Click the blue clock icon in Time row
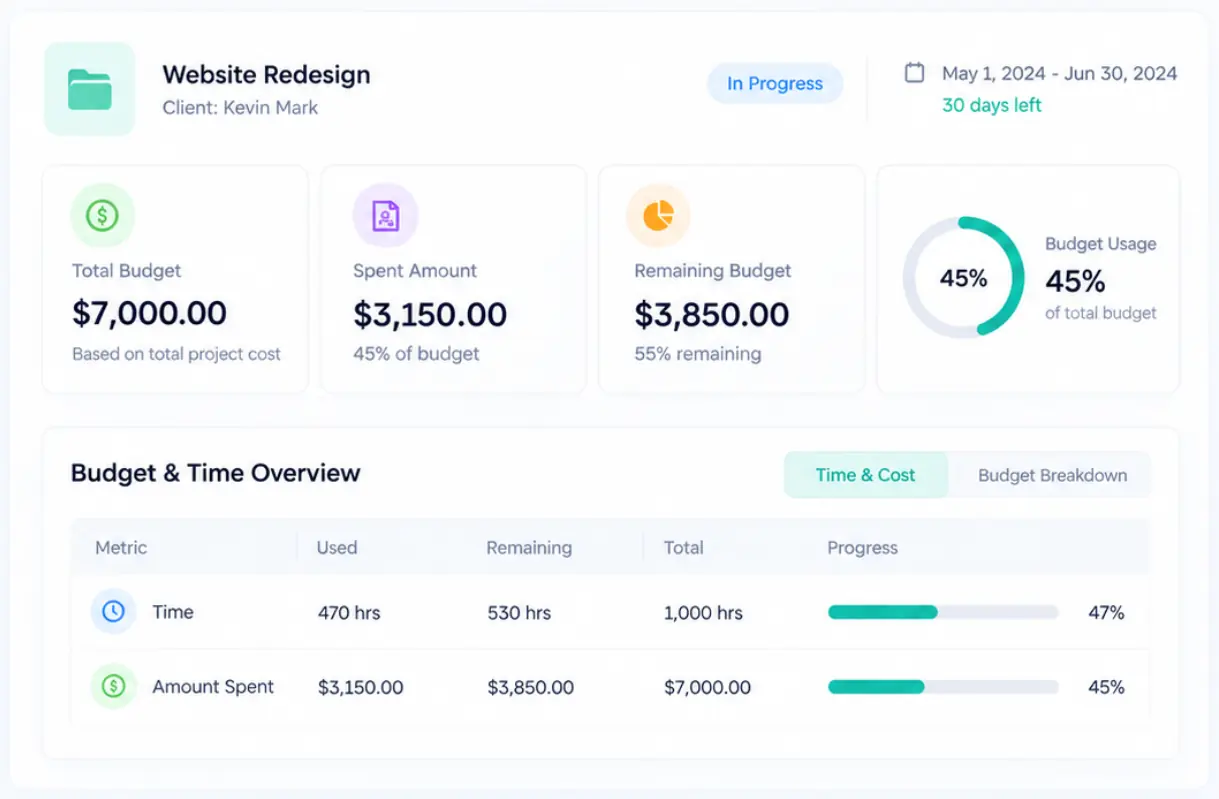 (x=114, y=611)
